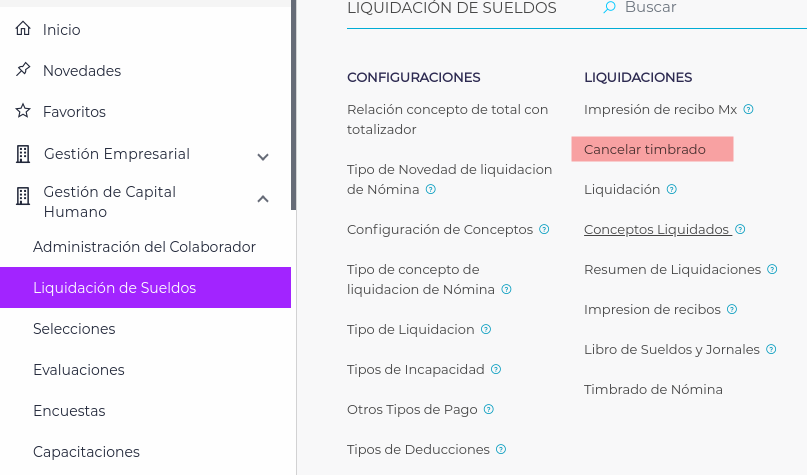
Task: Open the Evaluaciones sidebar item
Action: (x=79, y=370)
